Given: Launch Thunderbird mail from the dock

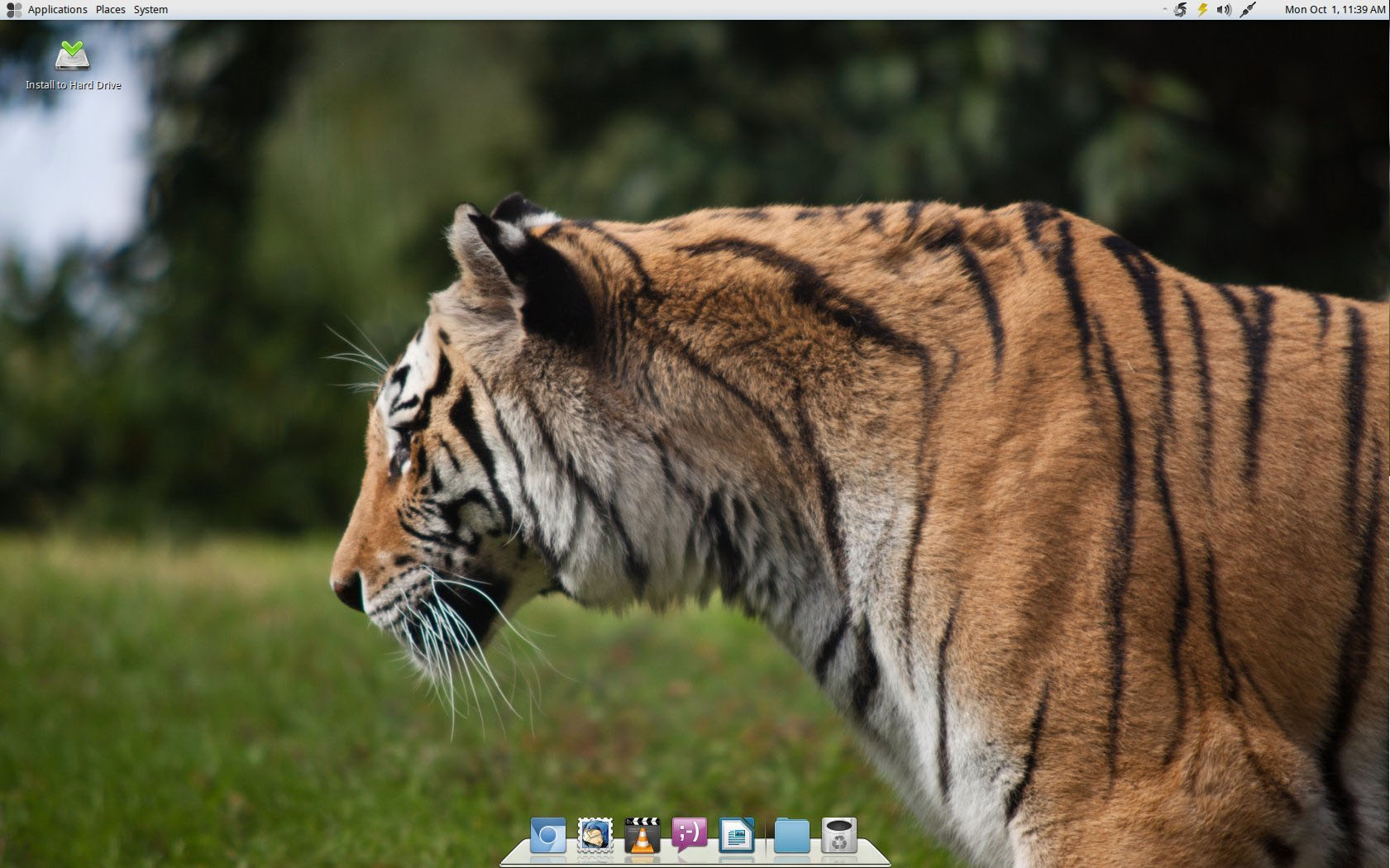Looking at the screenshot, I should (595, 836).
